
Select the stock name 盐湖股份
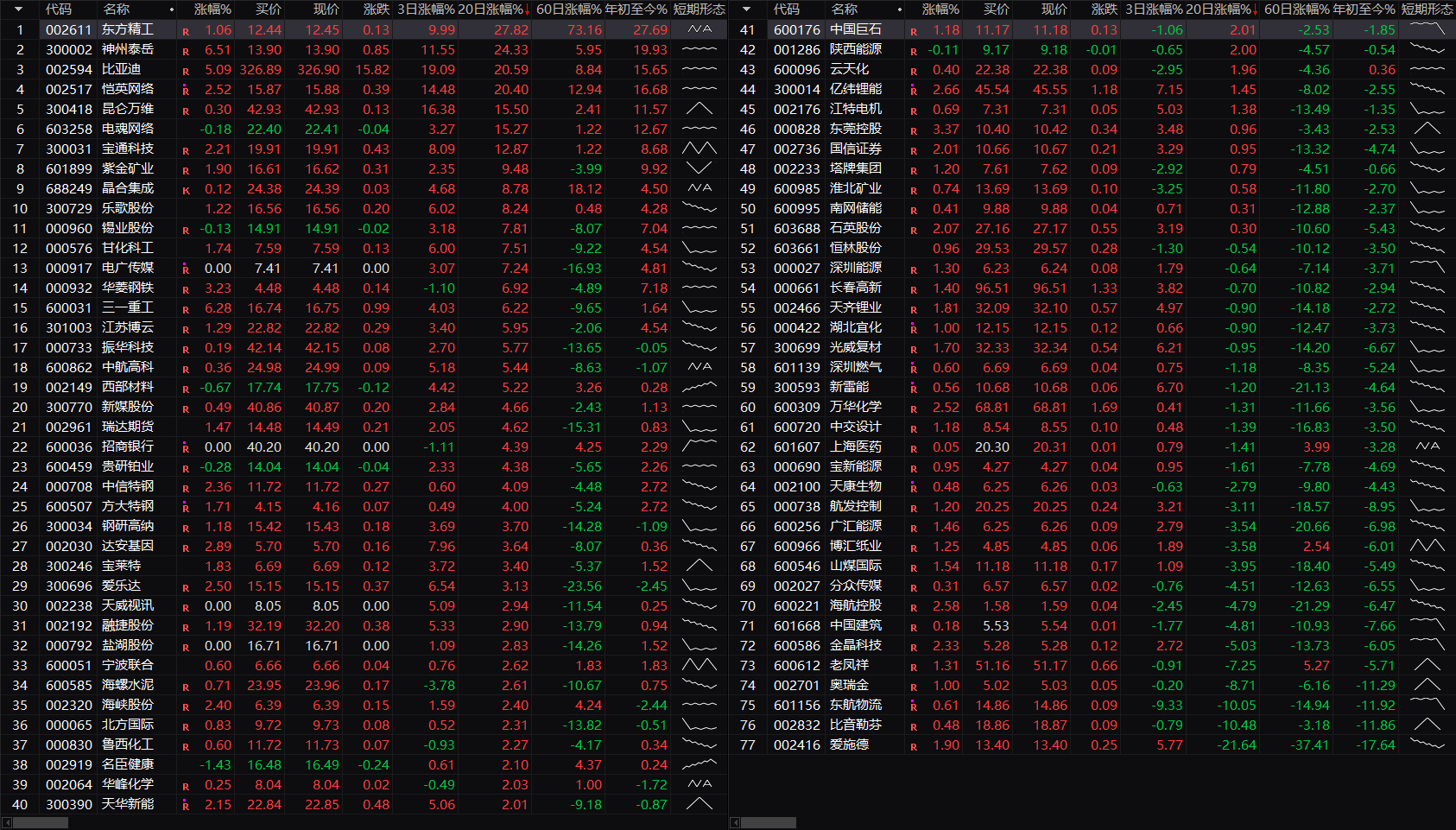pyautogui.click(x=128, y=645)
